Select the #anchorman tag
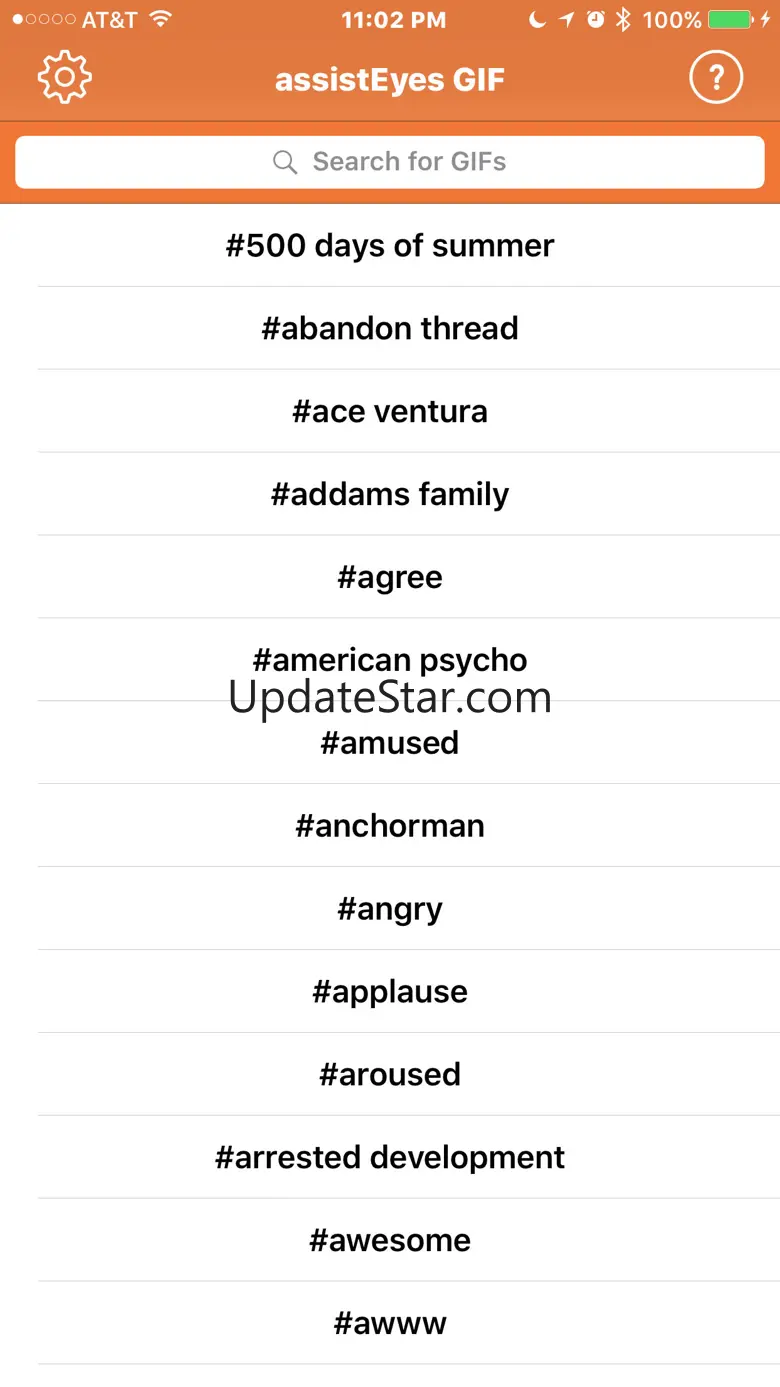This screenshot has width=780, height=1387. 390,826
